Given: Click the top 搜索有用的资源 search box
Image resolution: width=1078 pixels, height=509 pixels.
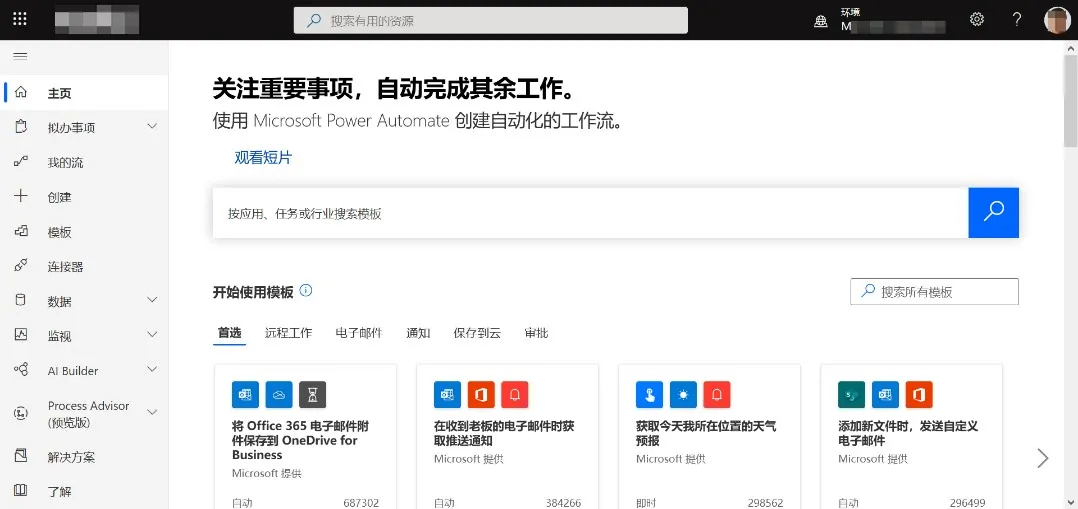Looking at the screenshot, I should 491,21.
